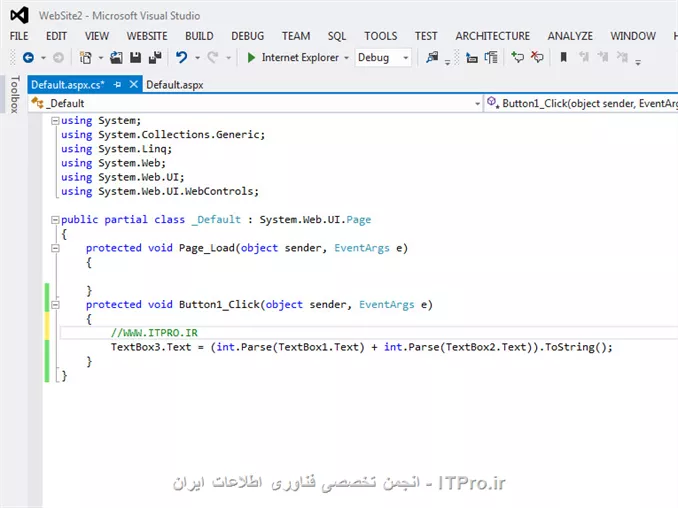Open the WINDOW menu

[633, 36]
